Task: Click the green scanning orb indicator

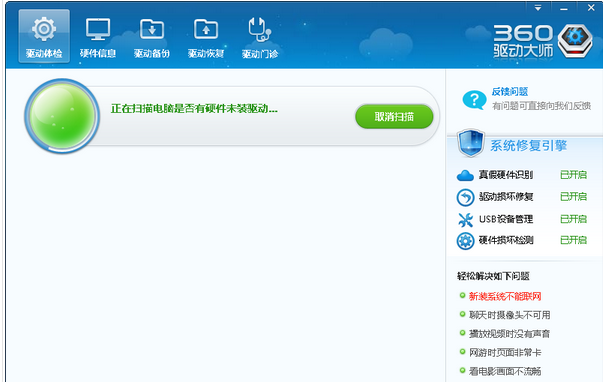Action: (62, 116)
